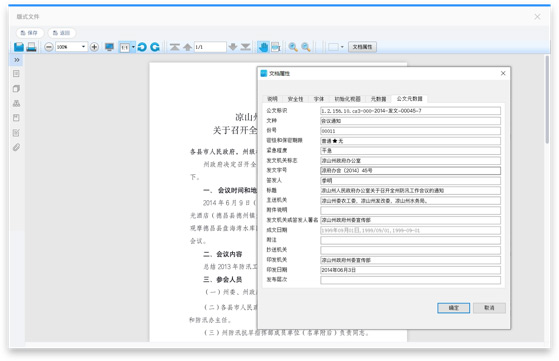Click the 1:1 actual size icon
This screenshot has height=361, width=559.
[124, 47]
